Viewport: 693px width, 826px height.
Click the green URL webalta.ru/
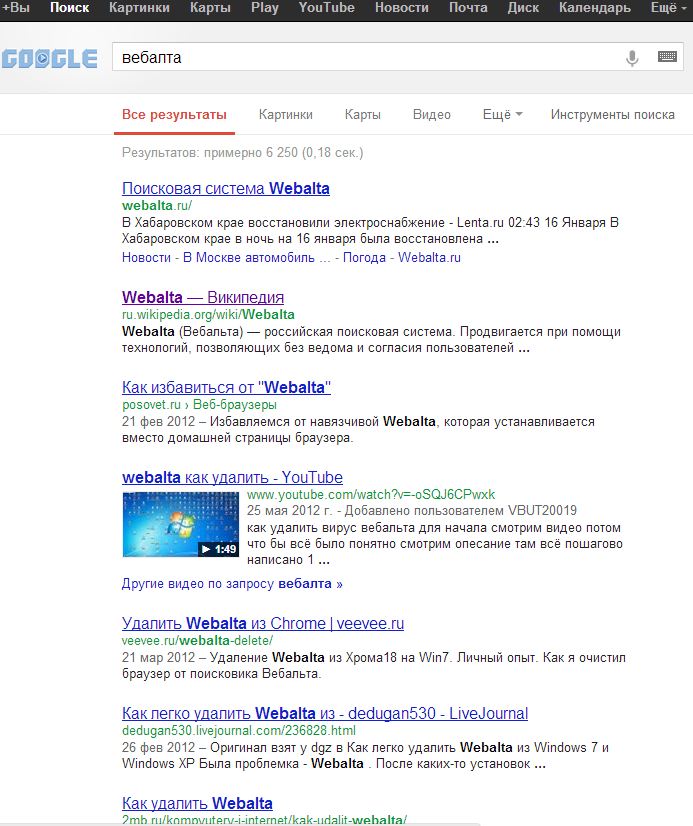(x=157, y=205)
